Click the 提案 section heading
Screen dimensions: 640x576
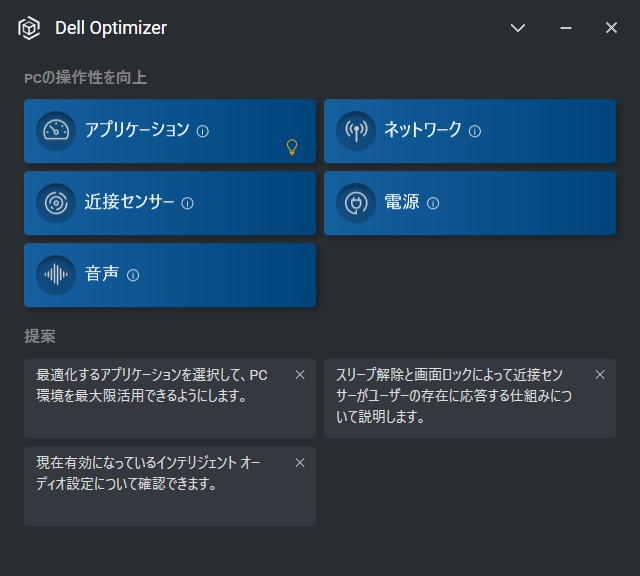(x=40, y=336)
